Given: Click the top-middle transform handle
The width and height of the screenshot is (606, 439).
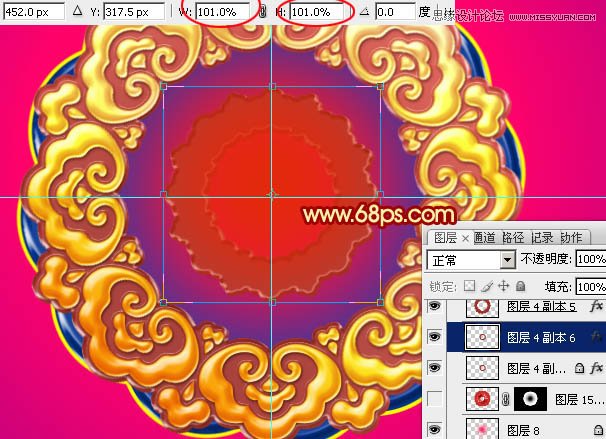Looking at the screenshot, I should 272,86.
